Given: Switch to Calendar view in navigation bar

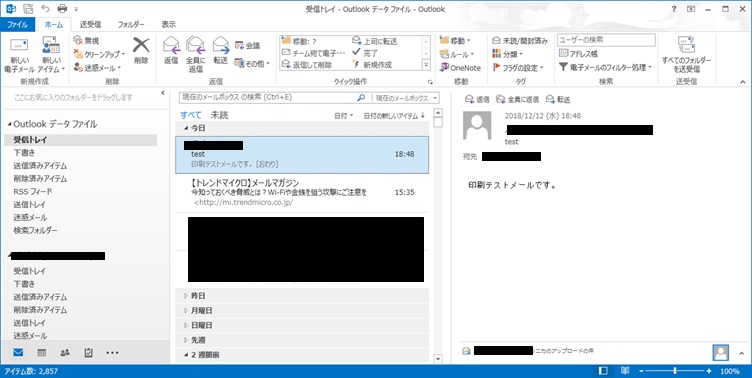Looking at the screenshot, I should tap(42, 353).
